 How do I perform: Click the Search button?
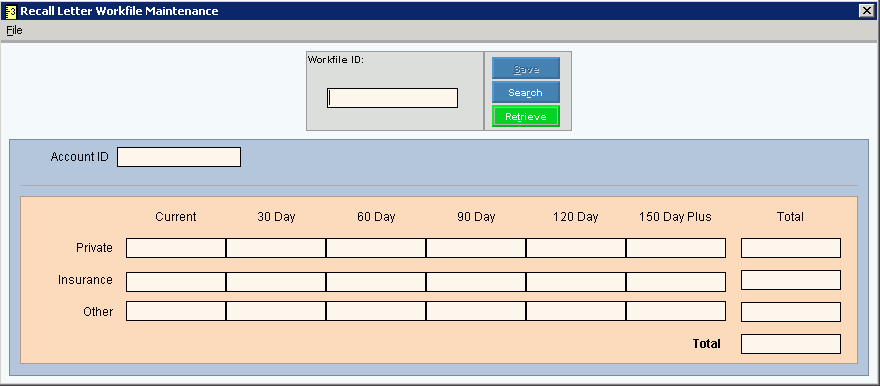point(526,93)
